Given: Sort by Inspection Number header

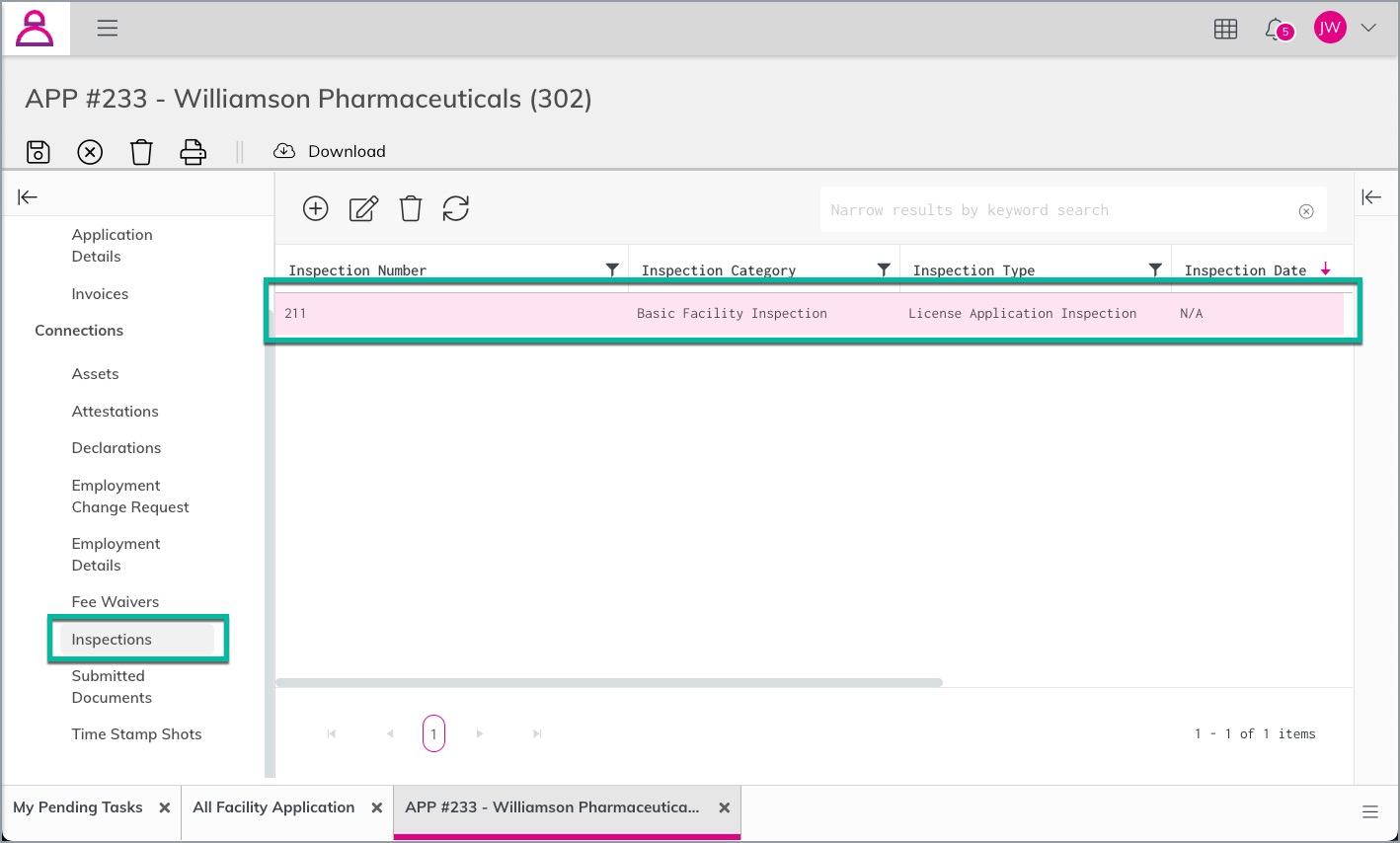Looking at the screenshot, I should coord(357,270).
